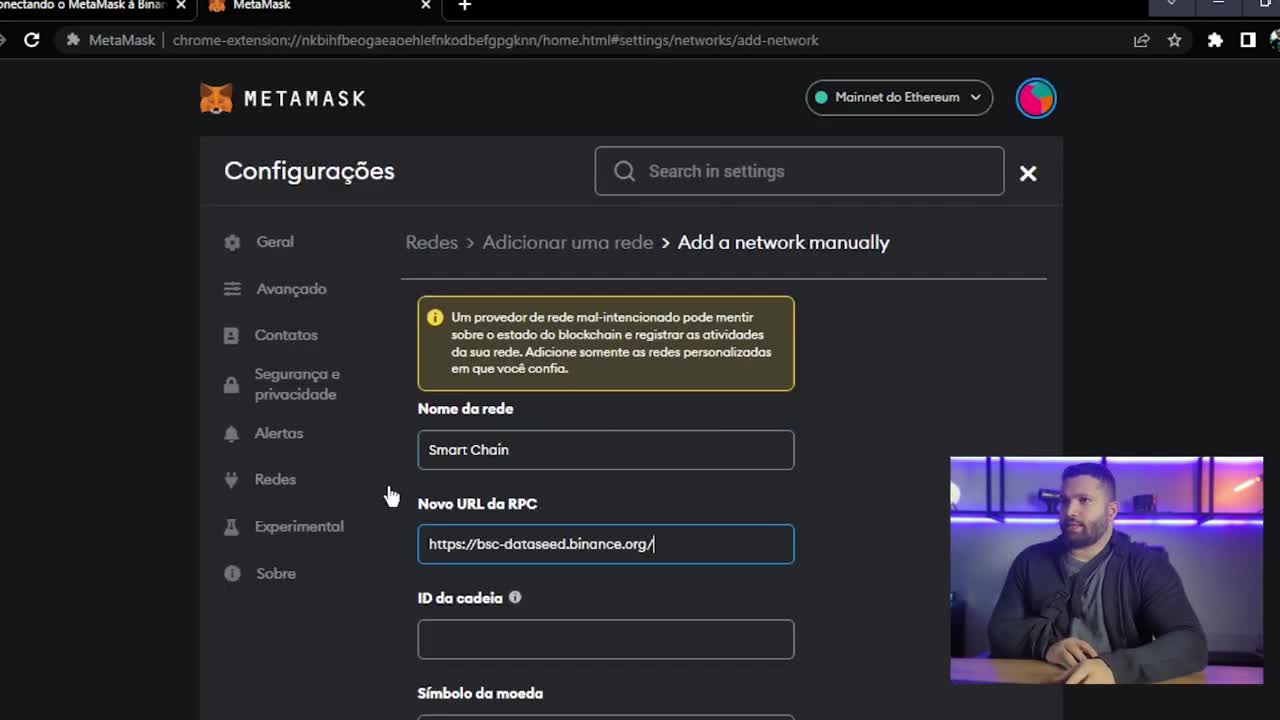
Task: Open the account avatar menu
Action: 1035,98
